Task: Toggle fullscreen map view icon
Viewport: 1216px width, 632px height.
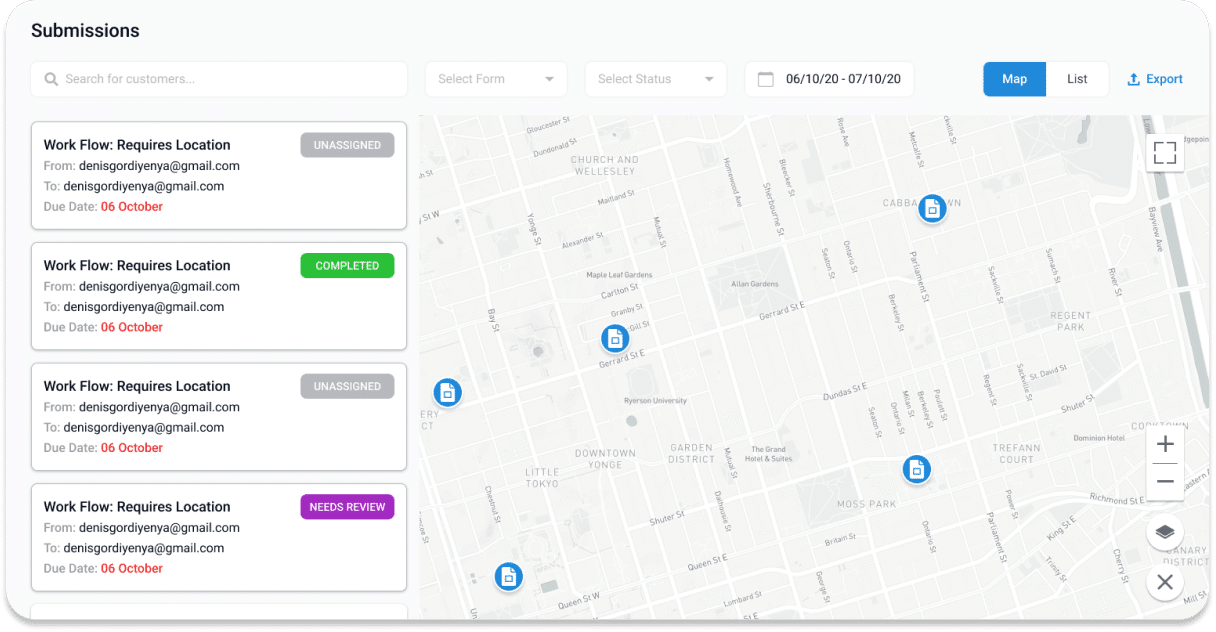Action: 1165,153
